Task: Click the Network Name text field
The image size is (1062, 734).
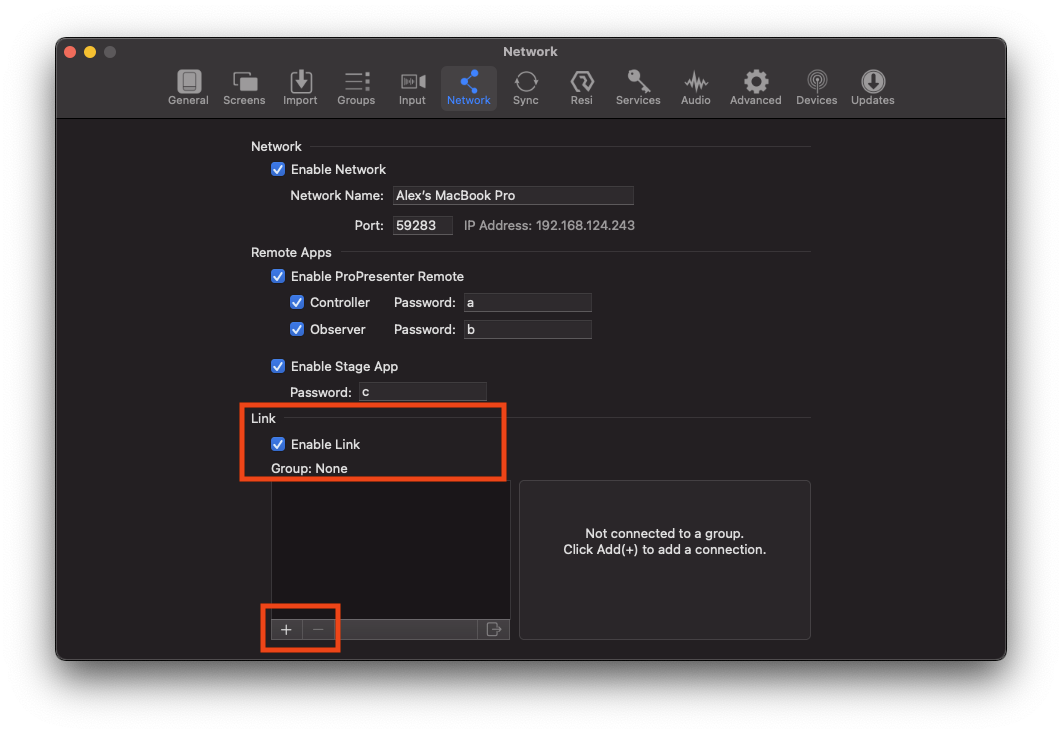Action: tap(513, 196)
